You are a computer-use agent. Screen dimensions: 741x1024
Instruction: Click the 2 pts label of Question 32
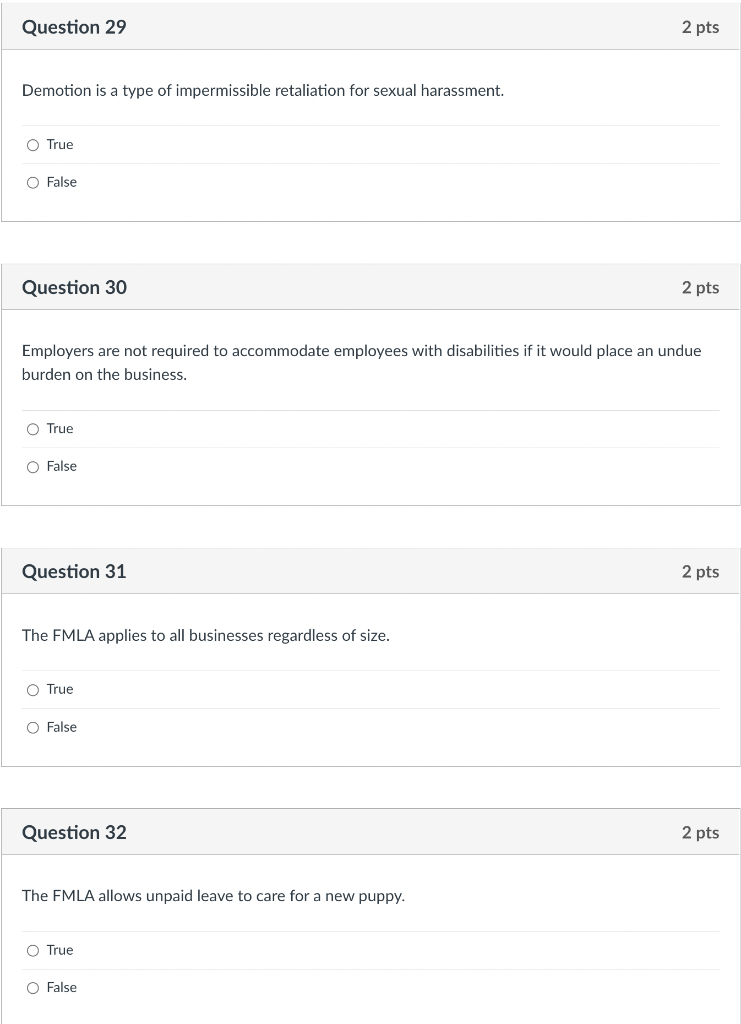pos(701,833)
